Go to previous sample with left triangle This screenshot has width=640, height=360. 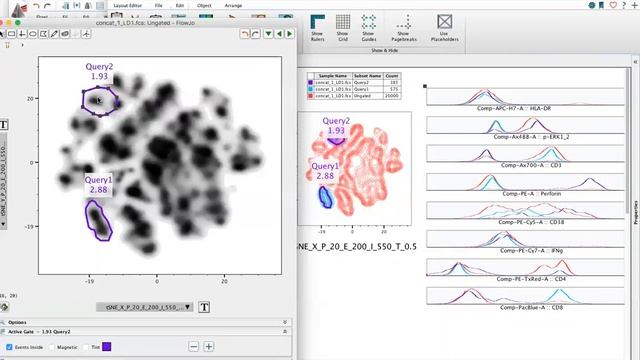(279, 33)
